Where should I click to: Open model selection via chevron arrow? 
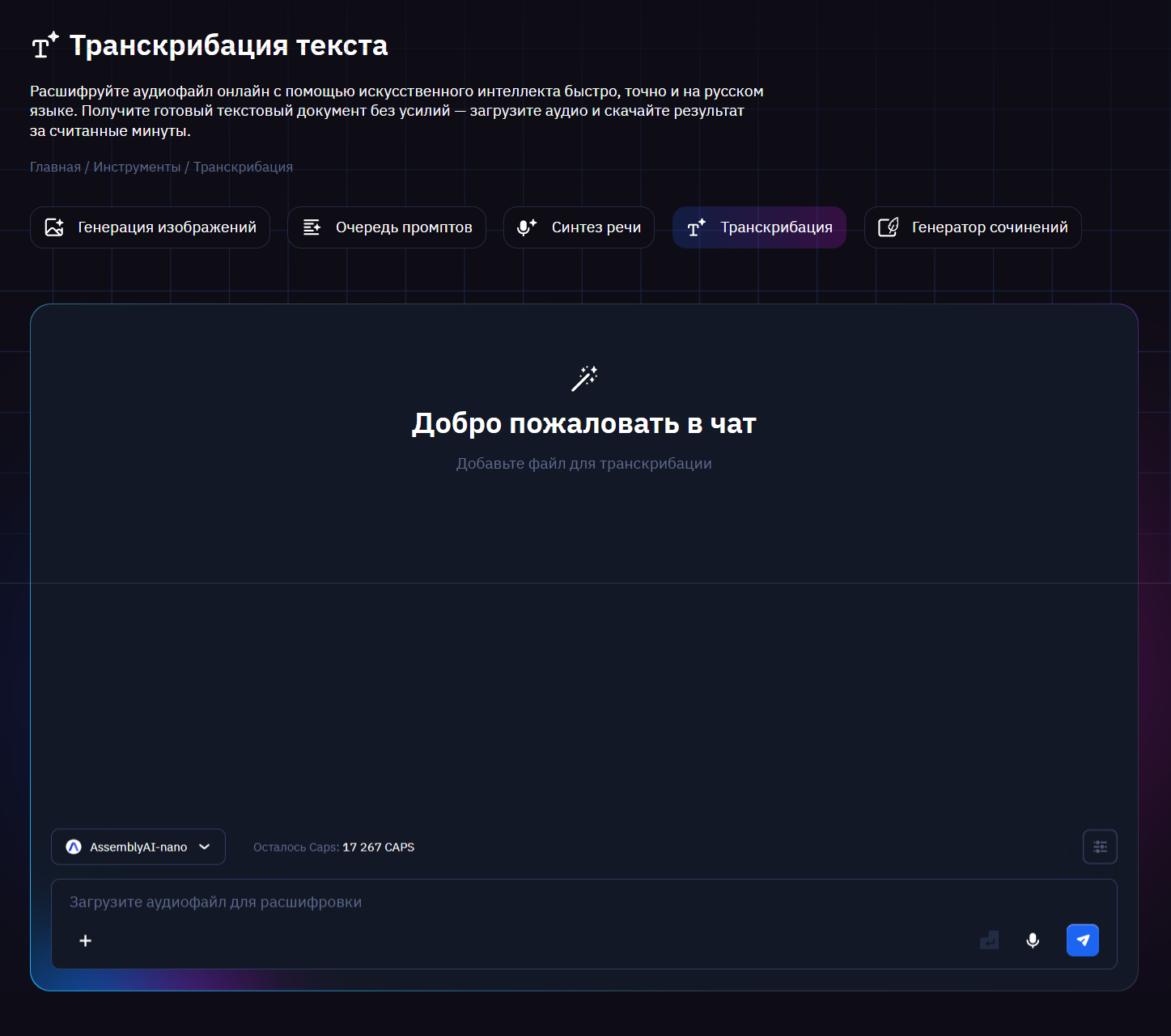(x=204, y=847)
